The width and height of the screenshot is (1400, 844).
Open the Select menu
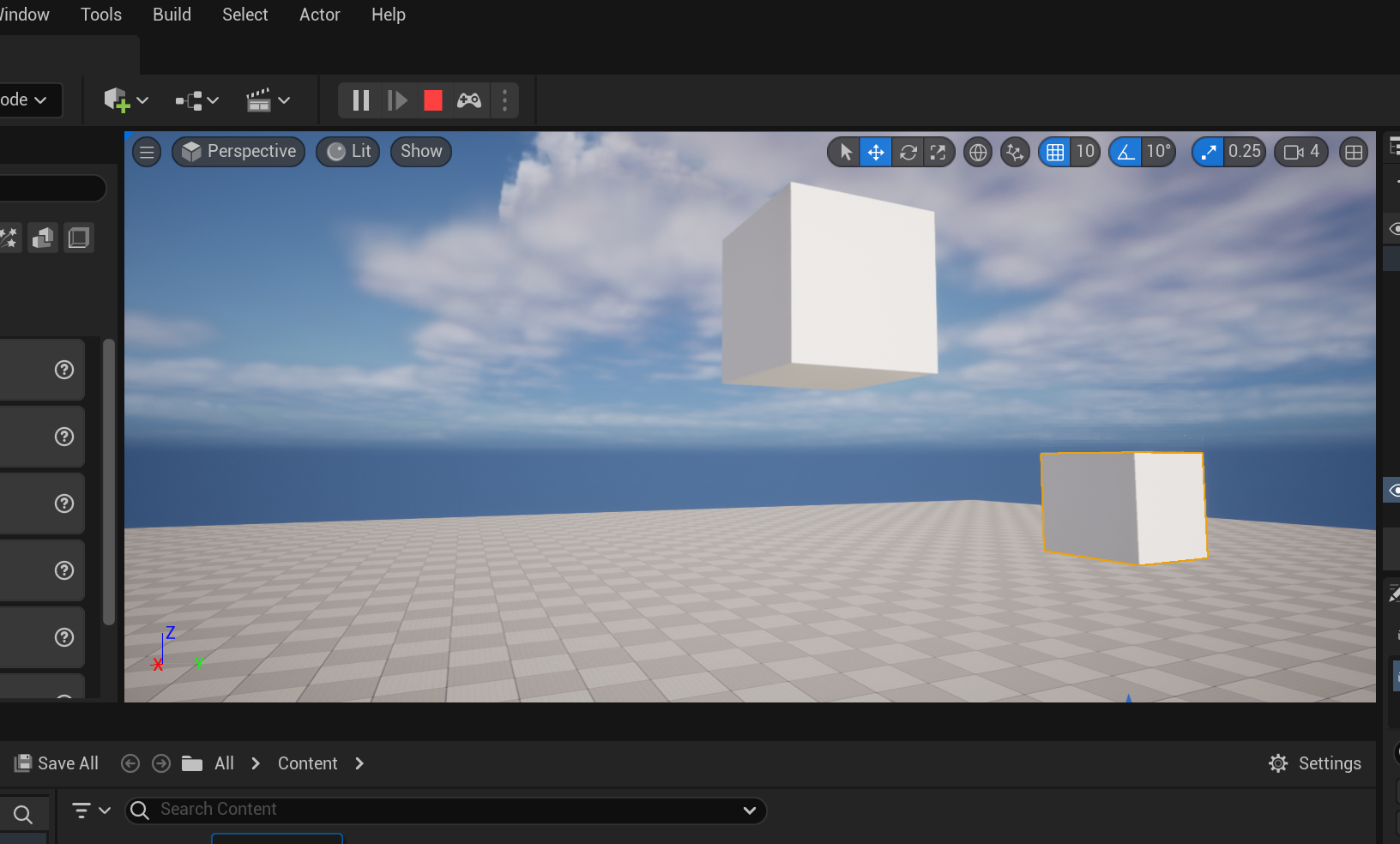(x=245, y=15)
